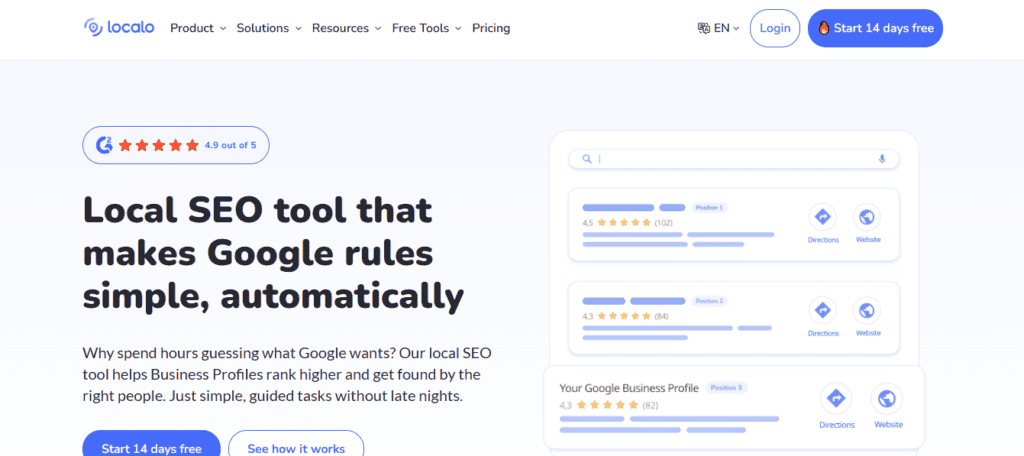Click the G2 logo in rating badge

104,145
